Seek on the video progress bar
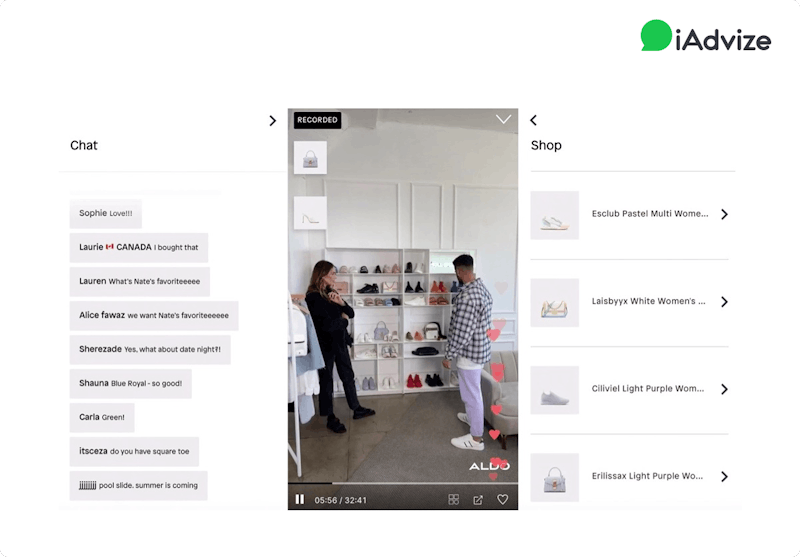The image size is (800, 557). coord(403,483)
